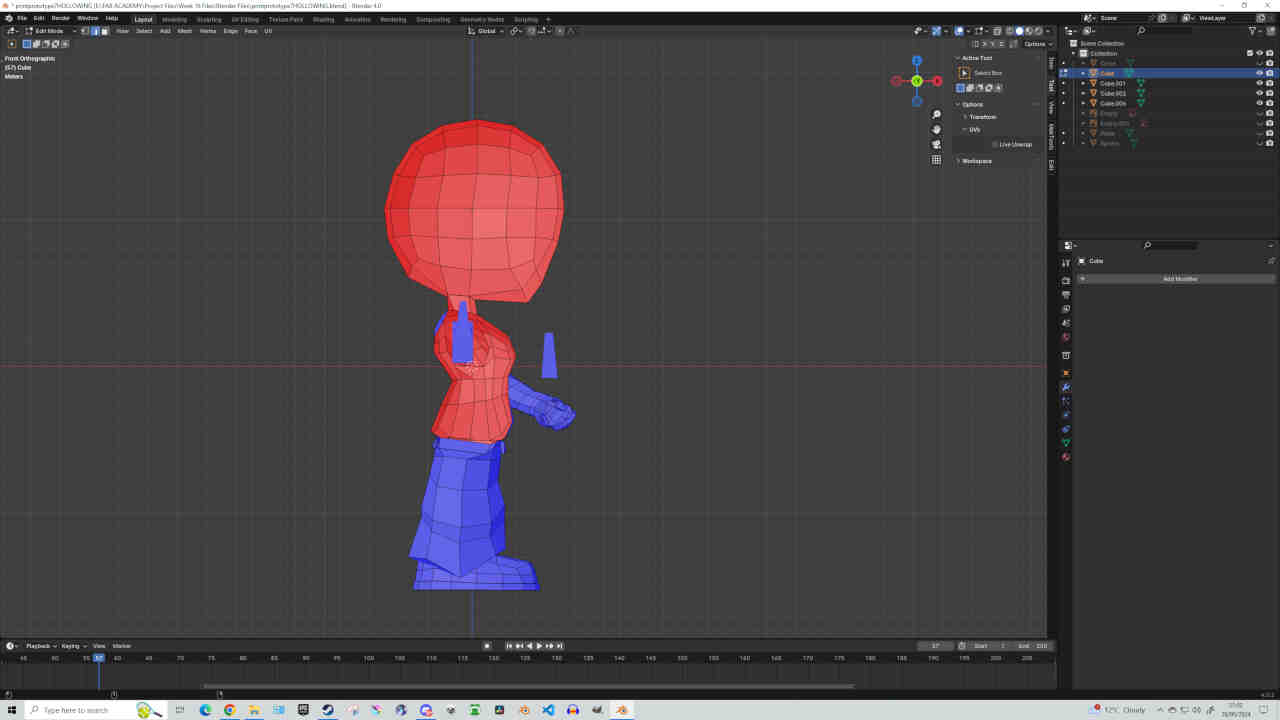Disable render camera for Cube.001
The image size is (1280, 720).
[x=1269, y=83]
